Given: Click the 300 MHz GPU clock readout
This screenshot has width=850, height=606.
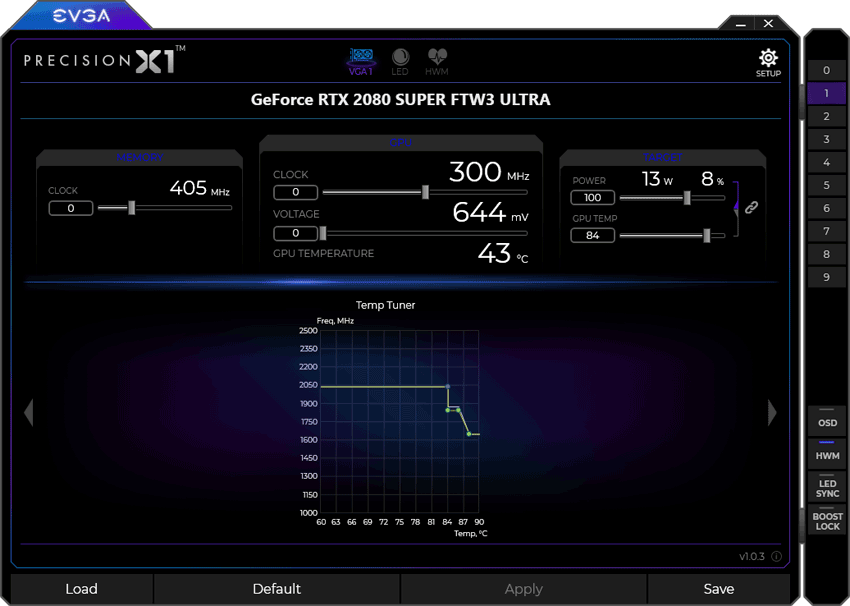Looking at the screenshot, I should (489, 172).
